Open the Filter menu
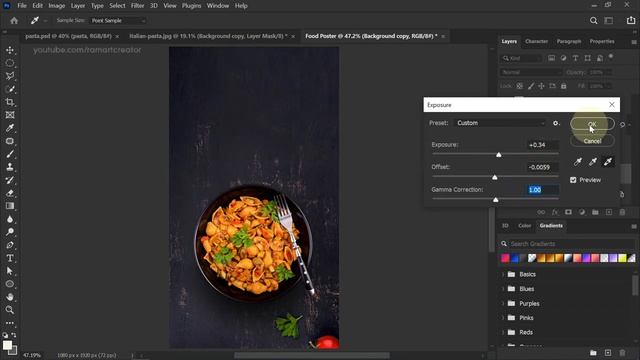This screenshot has width=640, height=360. (x=137, y=6)
